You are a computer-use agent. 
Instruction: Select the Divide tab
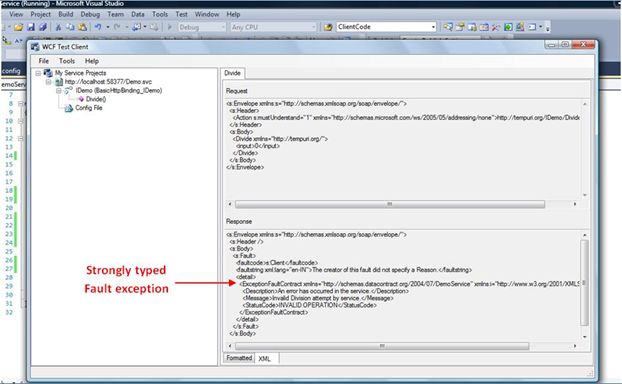click(232, 73)
